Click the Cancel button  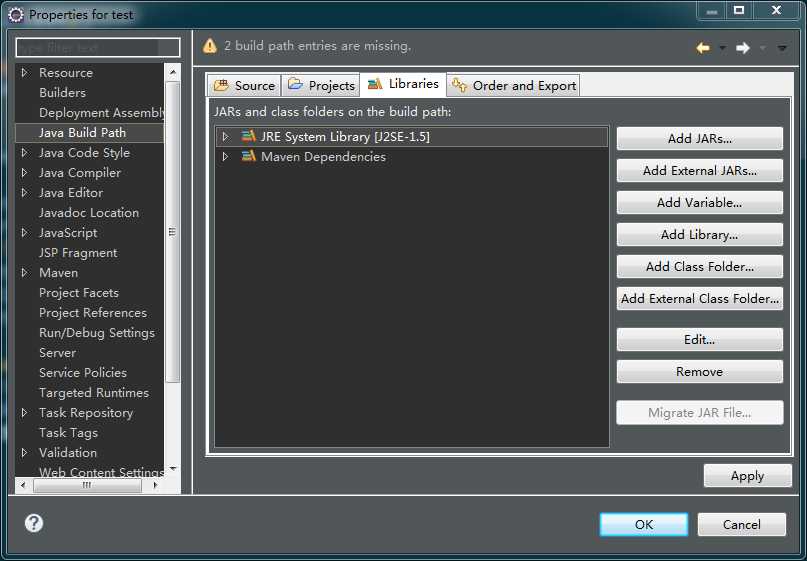point(741,524)
